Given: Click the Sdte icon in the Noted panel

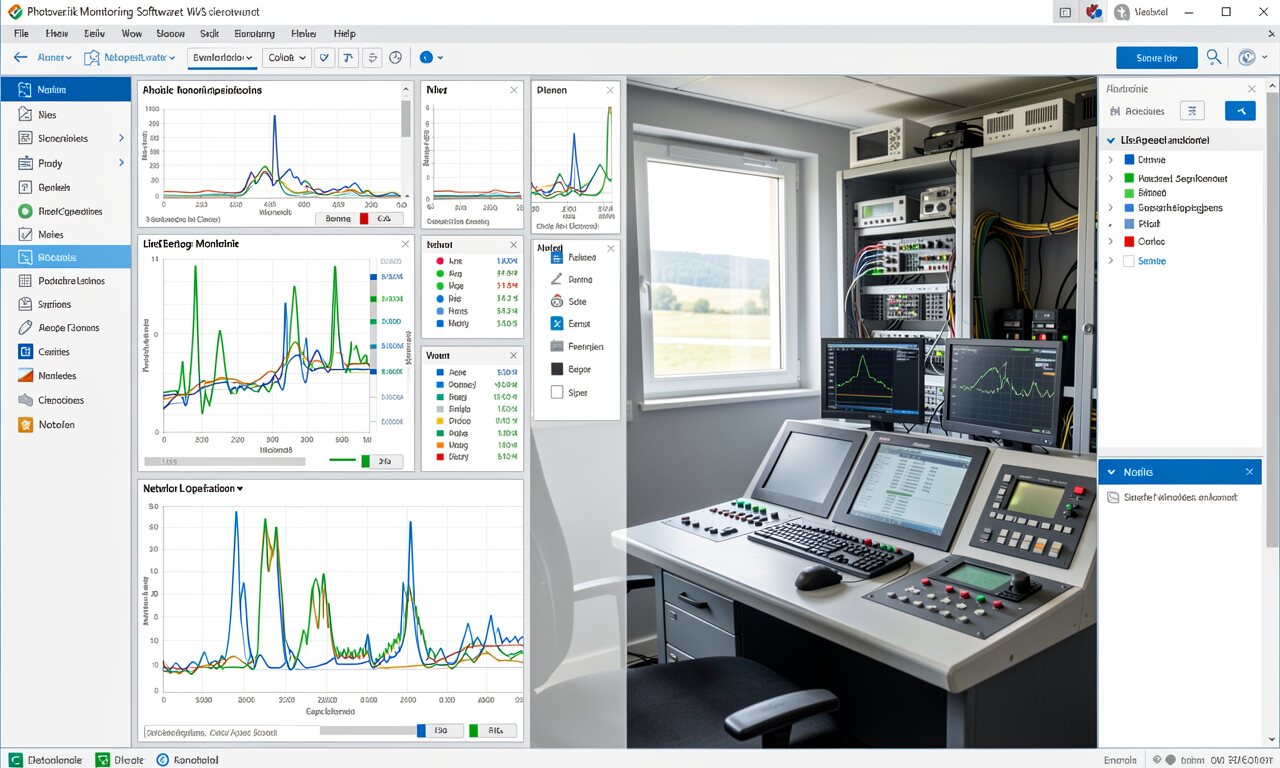Looking at the screenshot, I should (557, 301).
